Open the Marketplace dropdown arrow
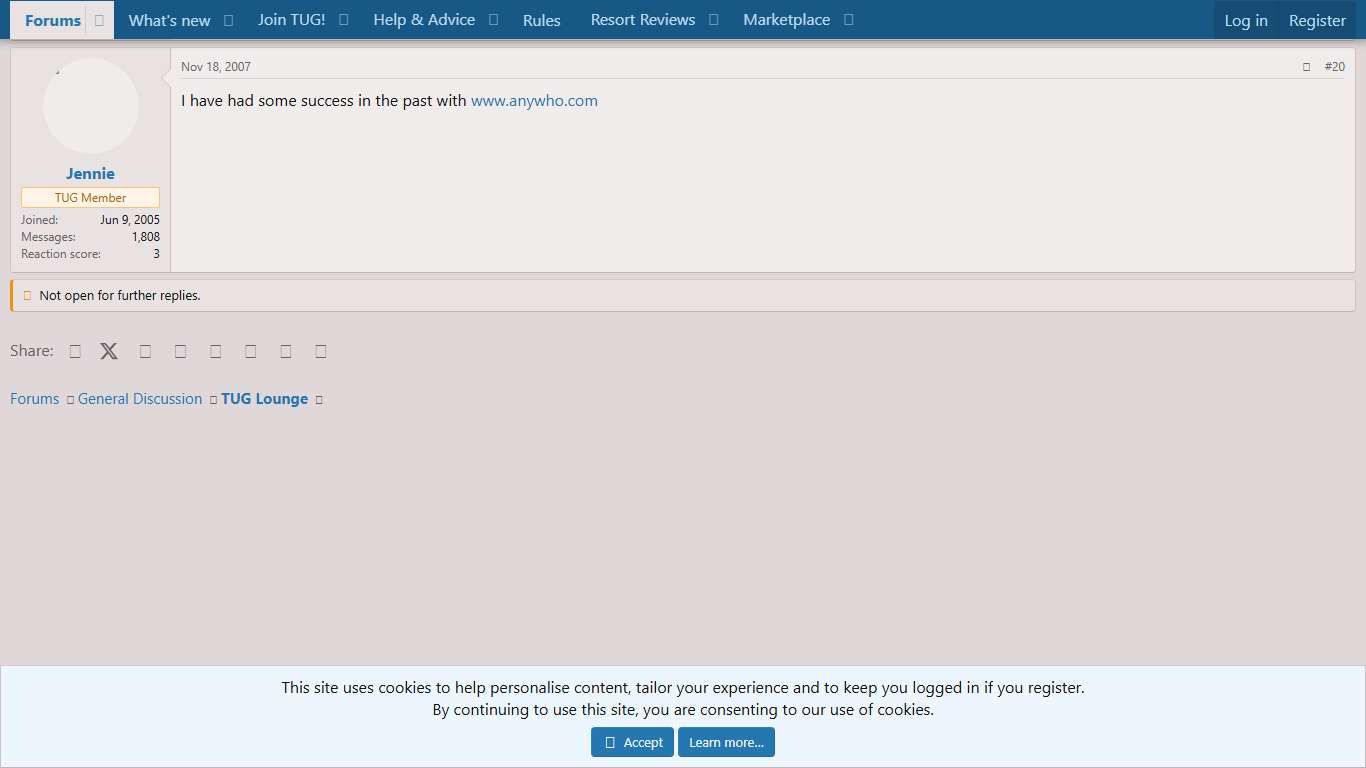Screen dimensions: 1366x768 (x=848, y=20)
